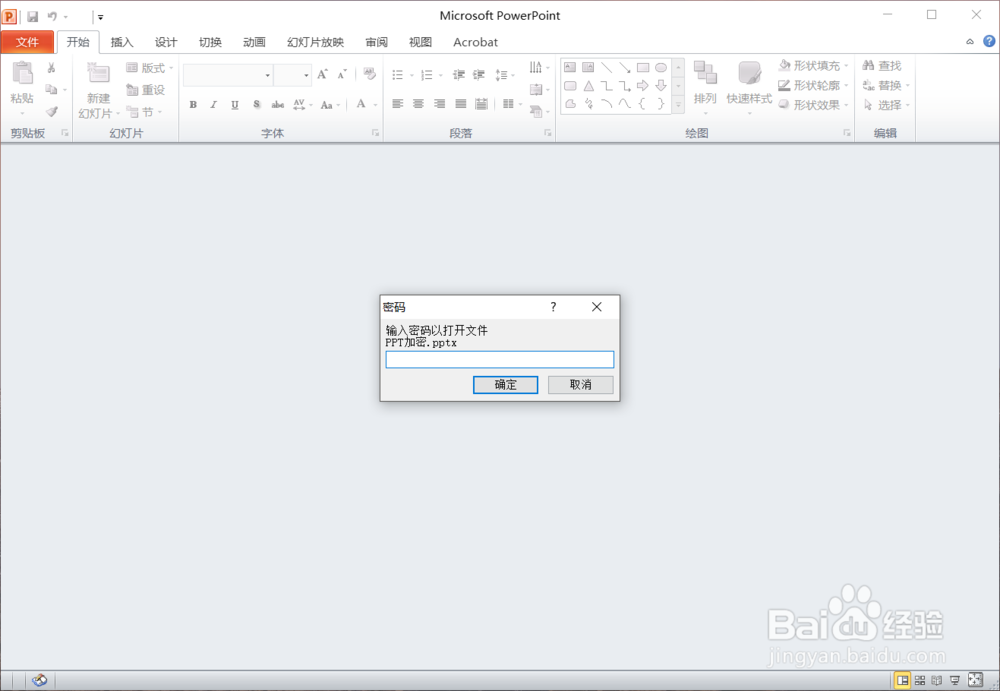This screenshot has height=691, width=1000.
Task: Click Increase Font Size icon
Action: point(323,75)
